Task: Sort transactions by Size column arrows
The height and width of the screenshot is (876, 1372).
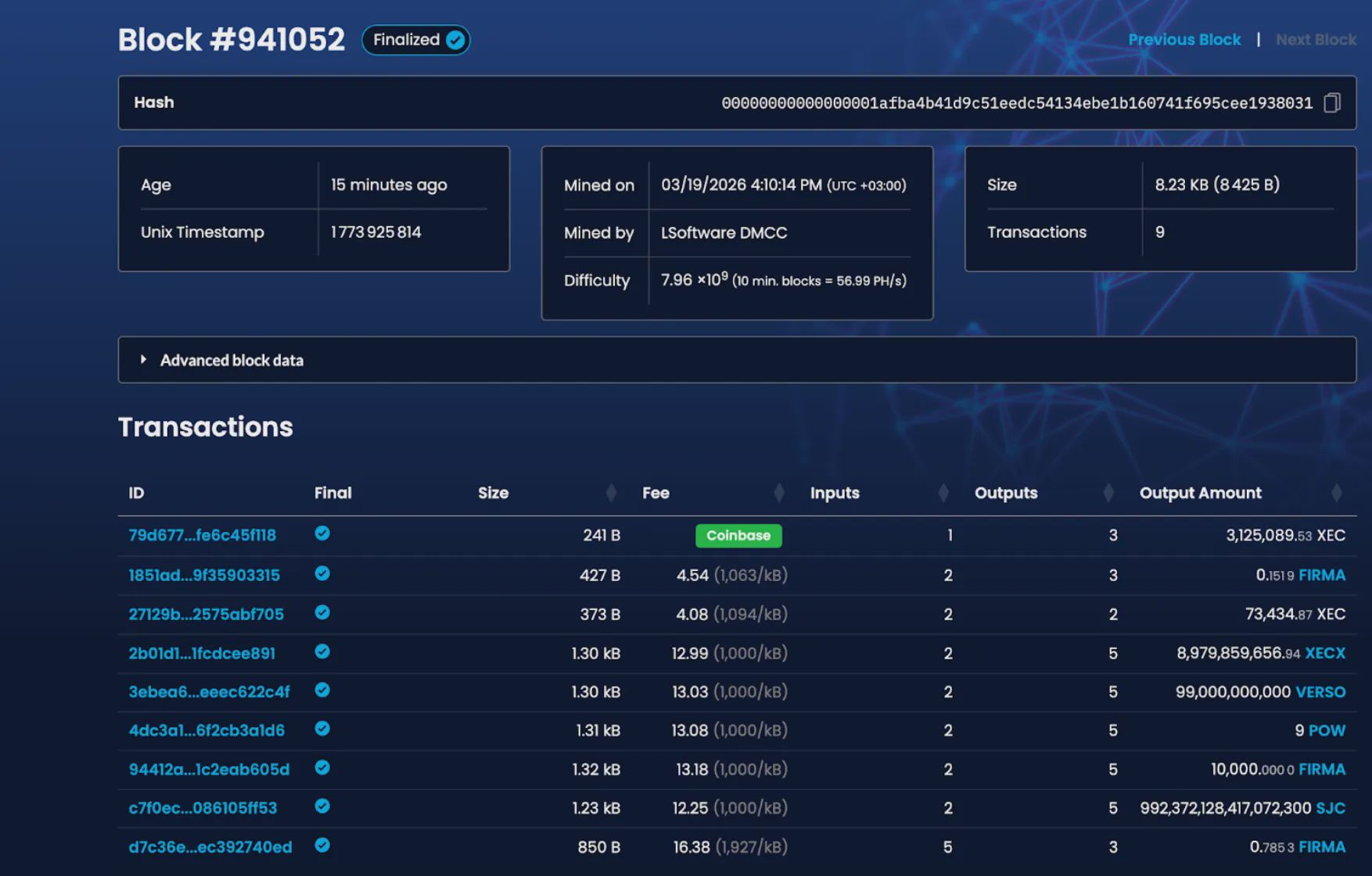Action: pyautogui.click(x=611, y=493)
